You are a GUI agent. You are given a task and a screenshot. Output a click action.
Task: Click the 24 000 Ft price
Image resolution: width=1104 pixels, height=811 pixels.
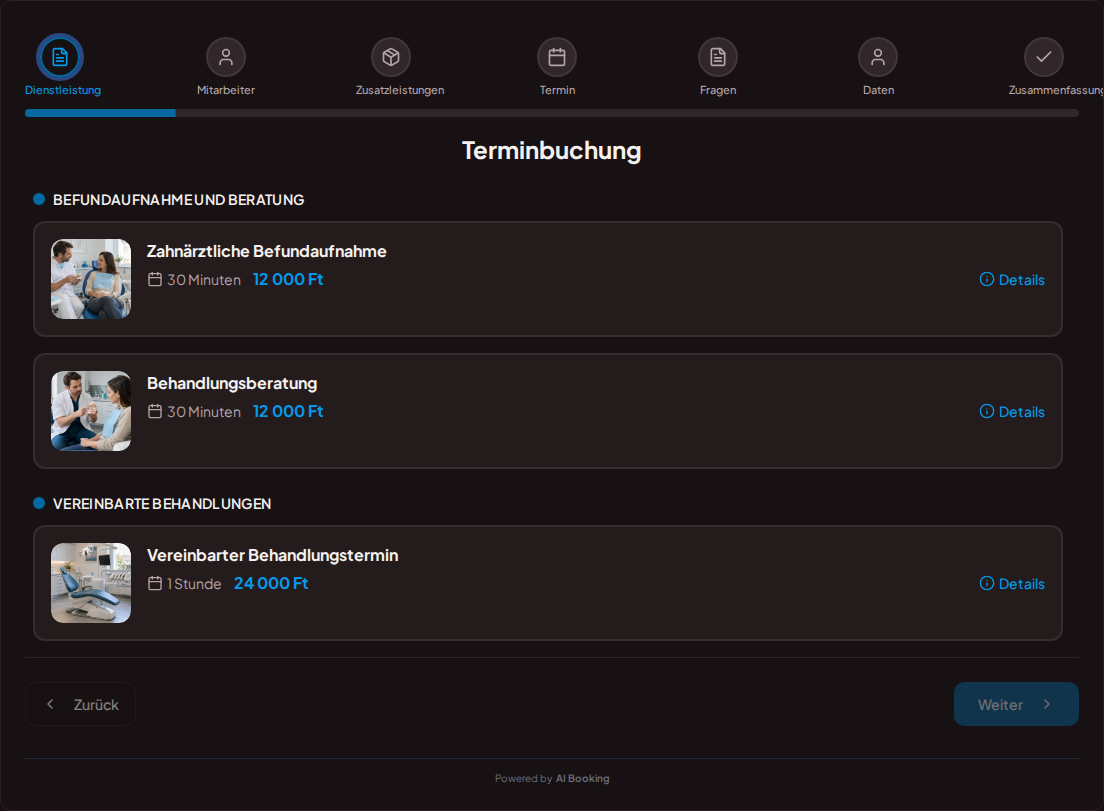[271, 584]
